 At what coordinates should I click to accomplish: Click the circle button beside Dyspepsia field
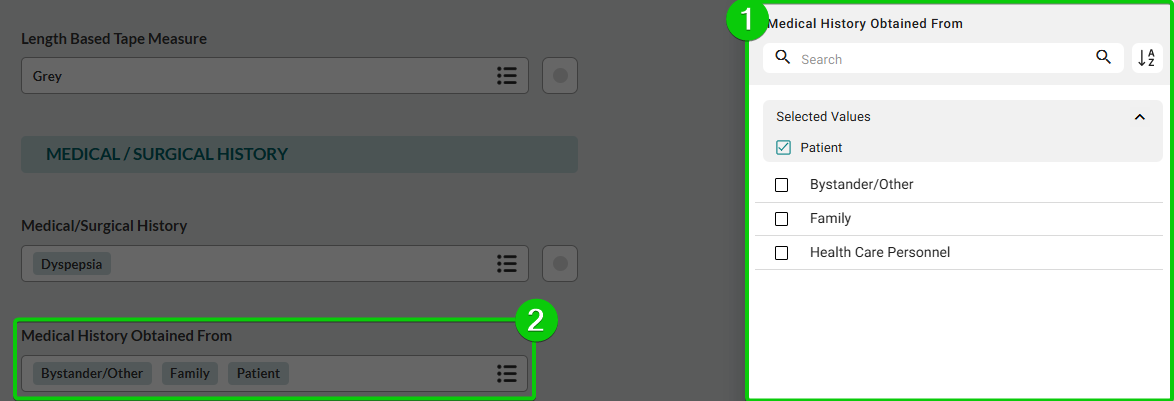560,263
